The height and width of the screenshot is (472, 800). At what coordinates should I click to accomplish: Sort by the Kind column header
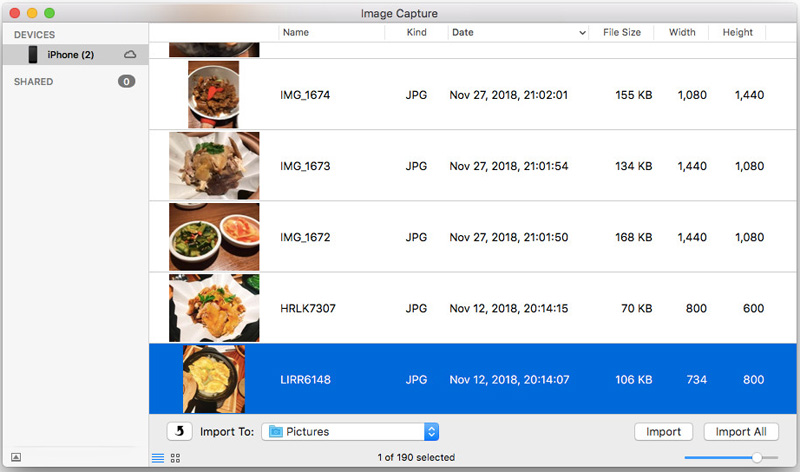pos(416,33)
